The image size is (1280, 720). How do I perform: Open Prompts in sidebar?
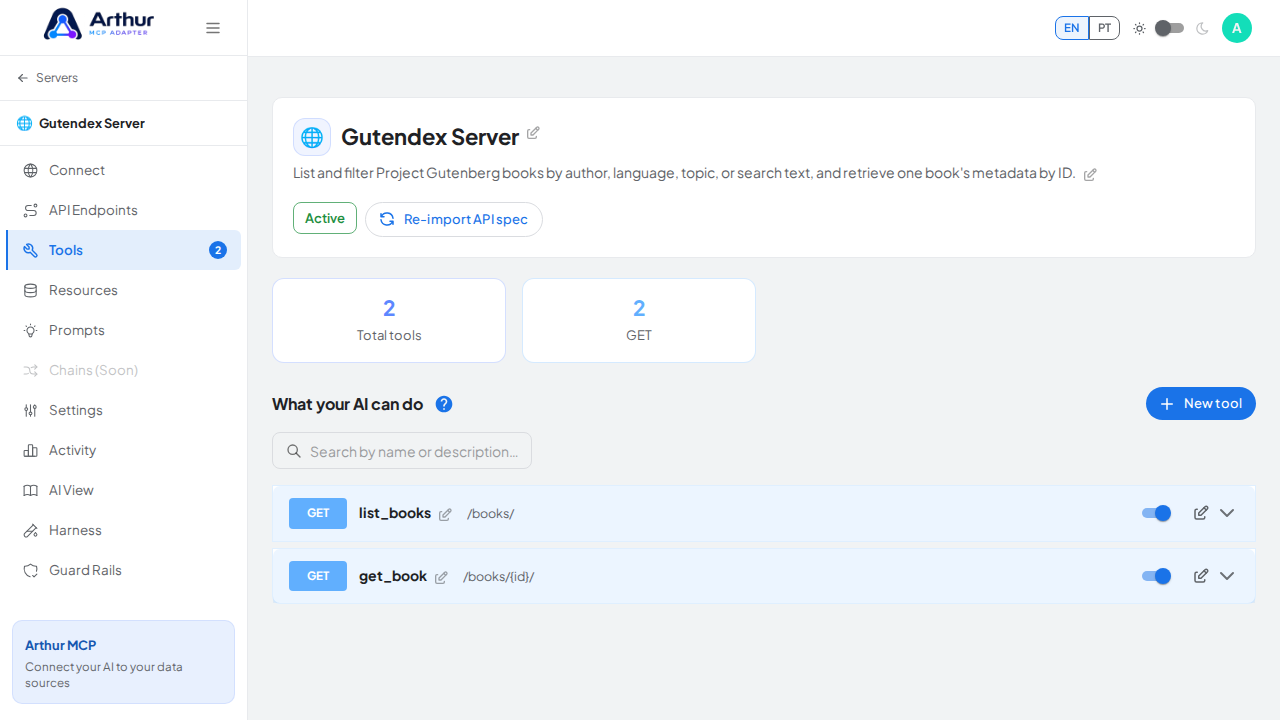pos(124,330)
